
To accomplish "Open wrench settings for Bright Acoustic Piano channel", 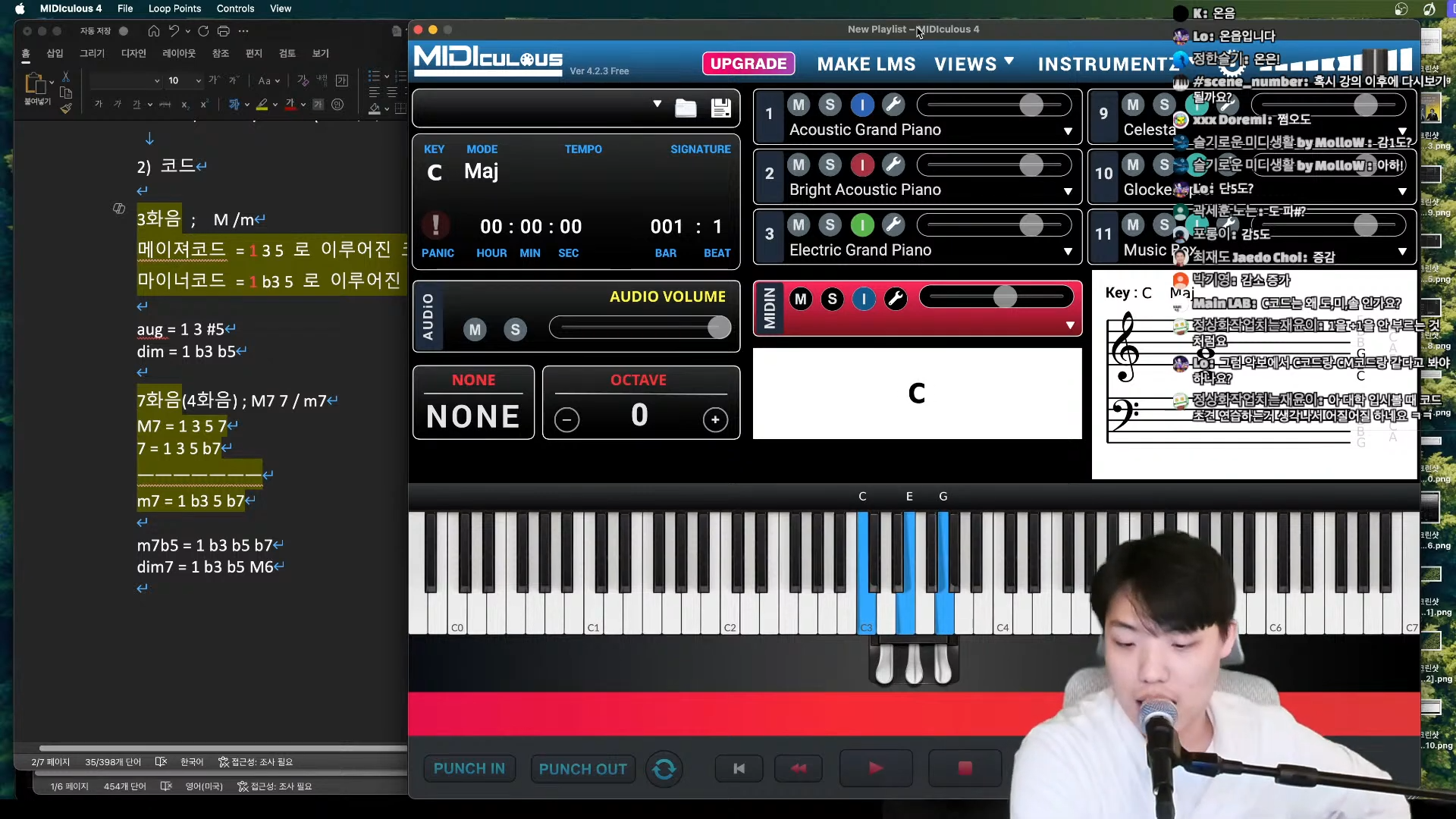I will (894, 165).
